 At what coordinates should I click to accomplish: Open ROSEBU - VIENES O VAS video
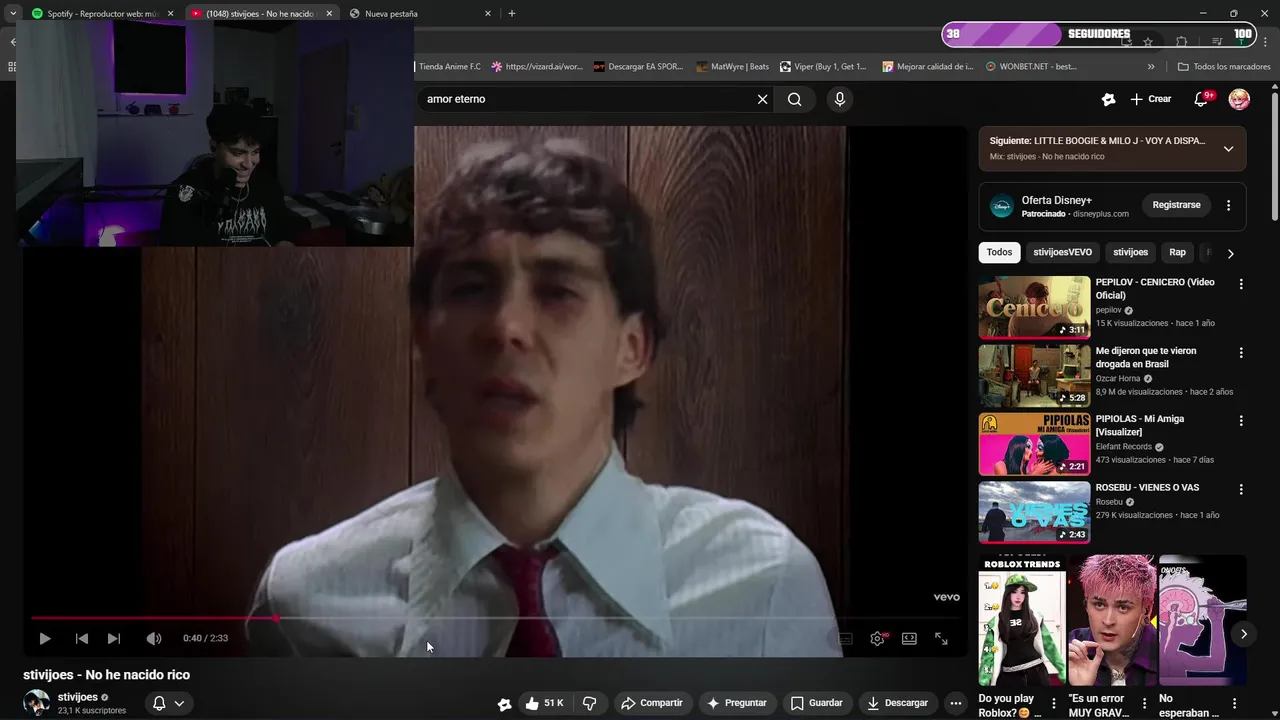coord(1034,512)
